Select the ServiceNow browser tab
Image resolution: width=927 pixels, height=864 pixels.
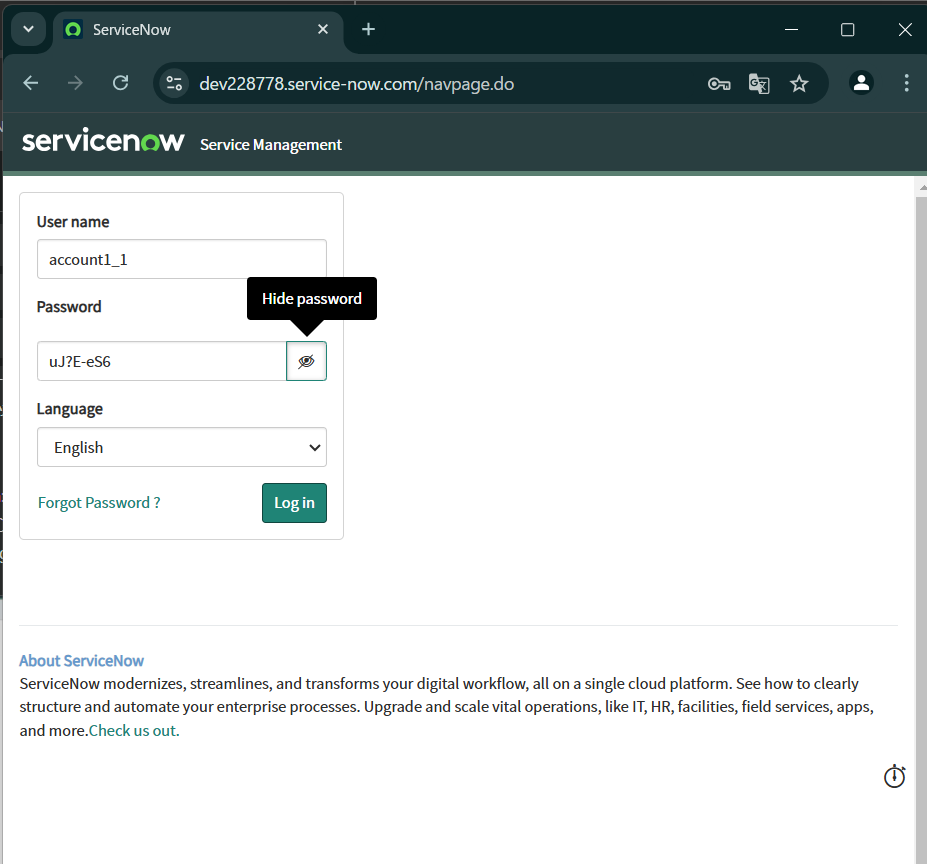198,30
